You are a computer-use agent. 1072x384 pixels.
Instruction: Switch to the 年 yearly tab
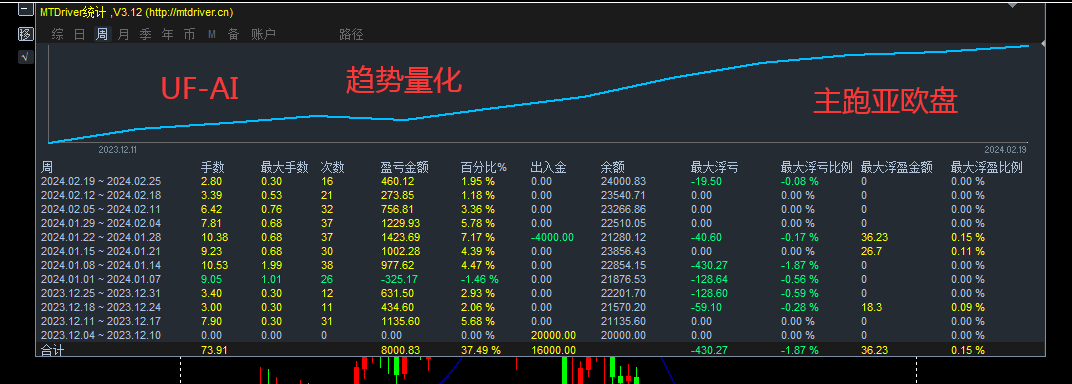(x=167, y=34)
